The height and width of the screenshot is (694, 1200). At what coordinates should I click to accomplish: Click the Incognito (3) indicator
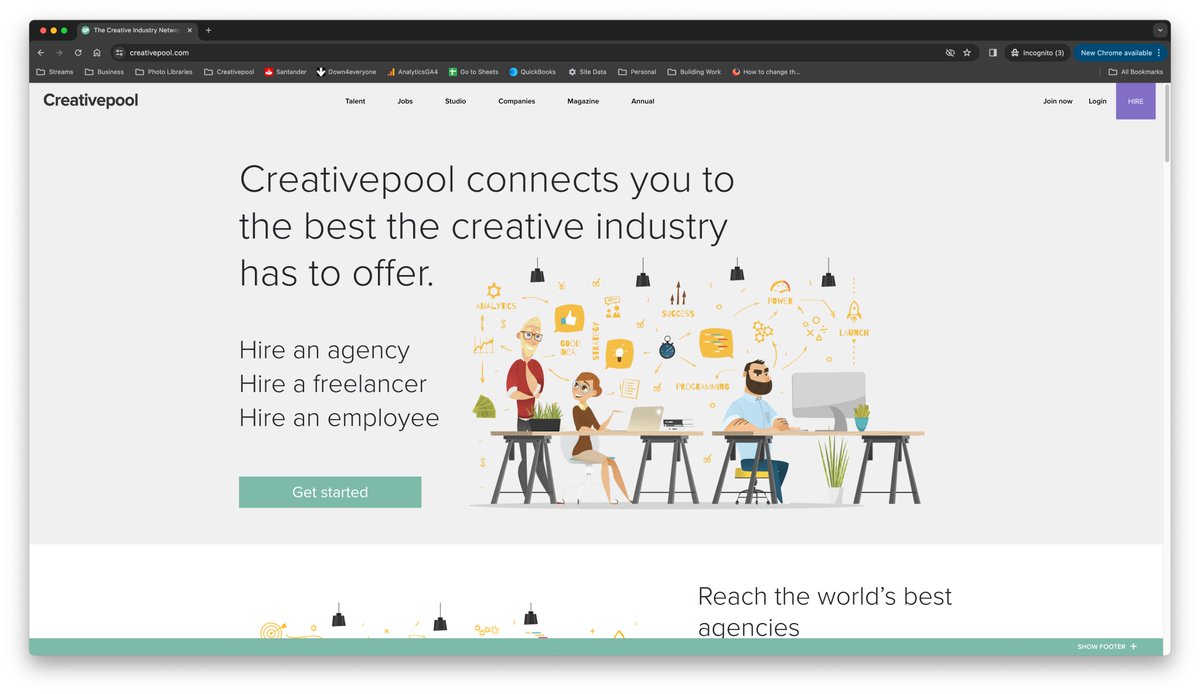tap(1037, 52)
